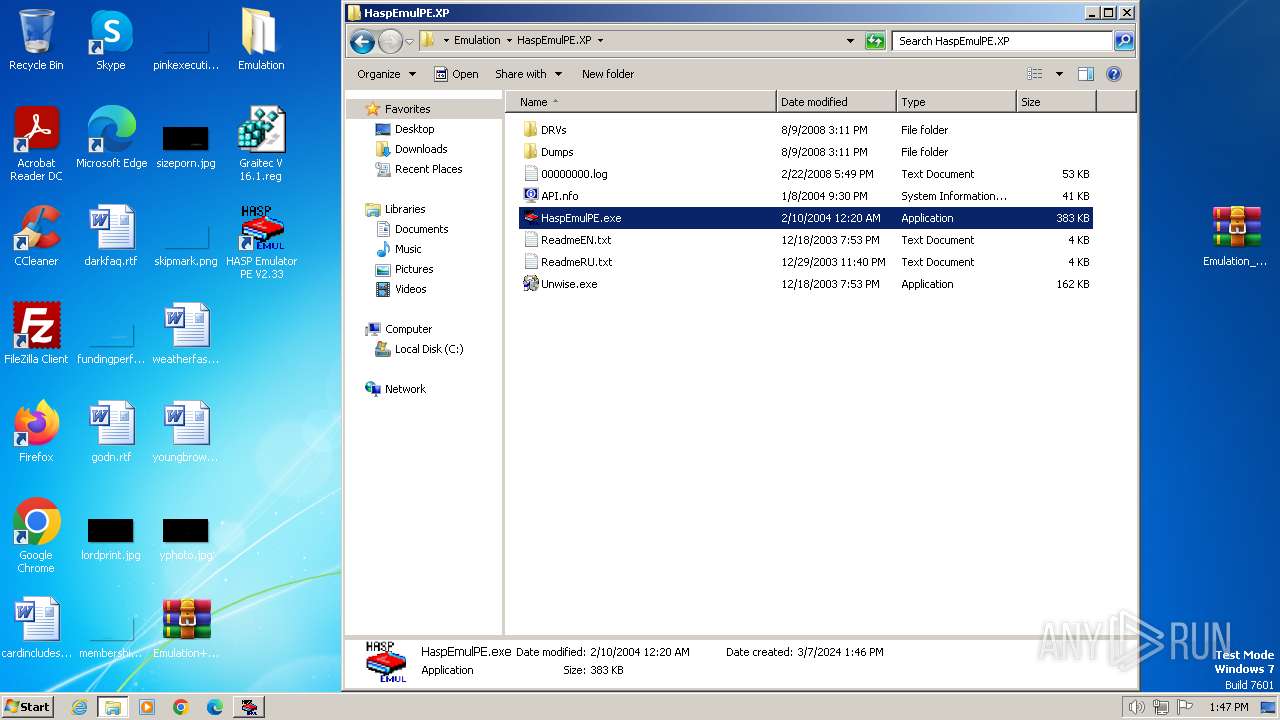Open the view options dropdown arrow
This screenshot has height=720, width=1280.
[x=1059, y=74]
